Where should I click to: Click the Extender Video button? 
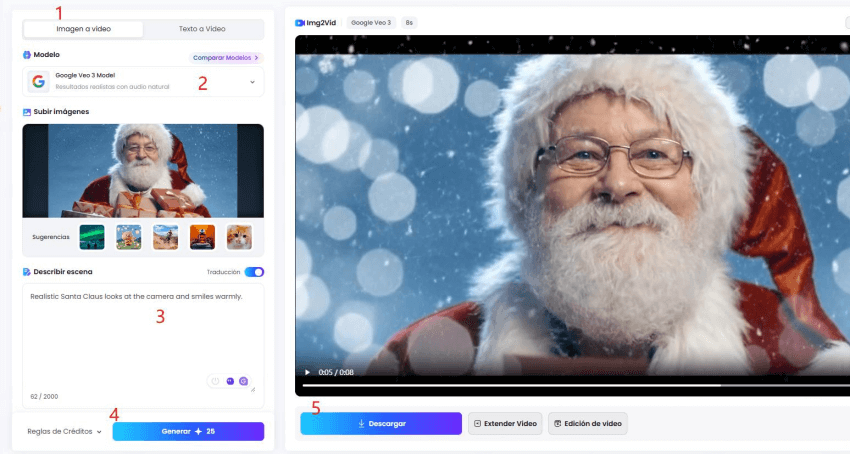(505, 424)
